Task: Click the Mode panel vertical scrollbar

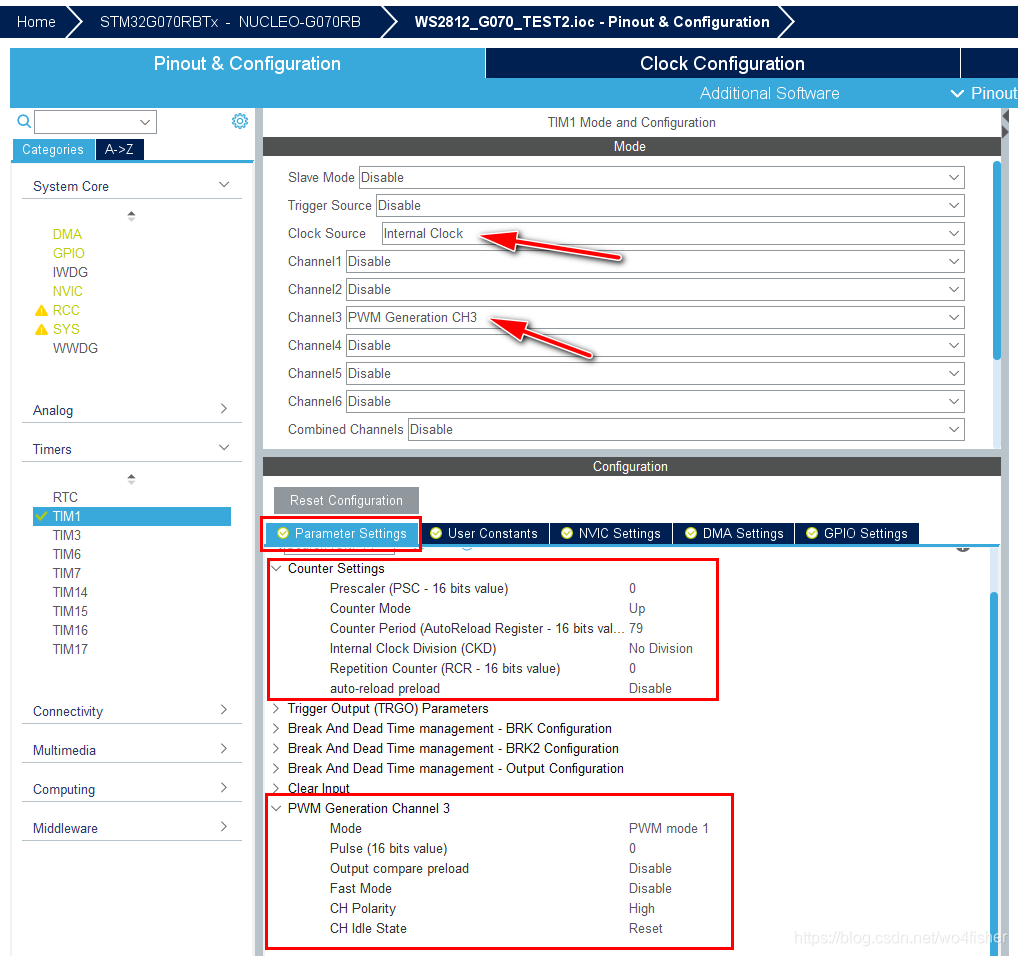Action: pyautogui.click(x=997, y=260)
